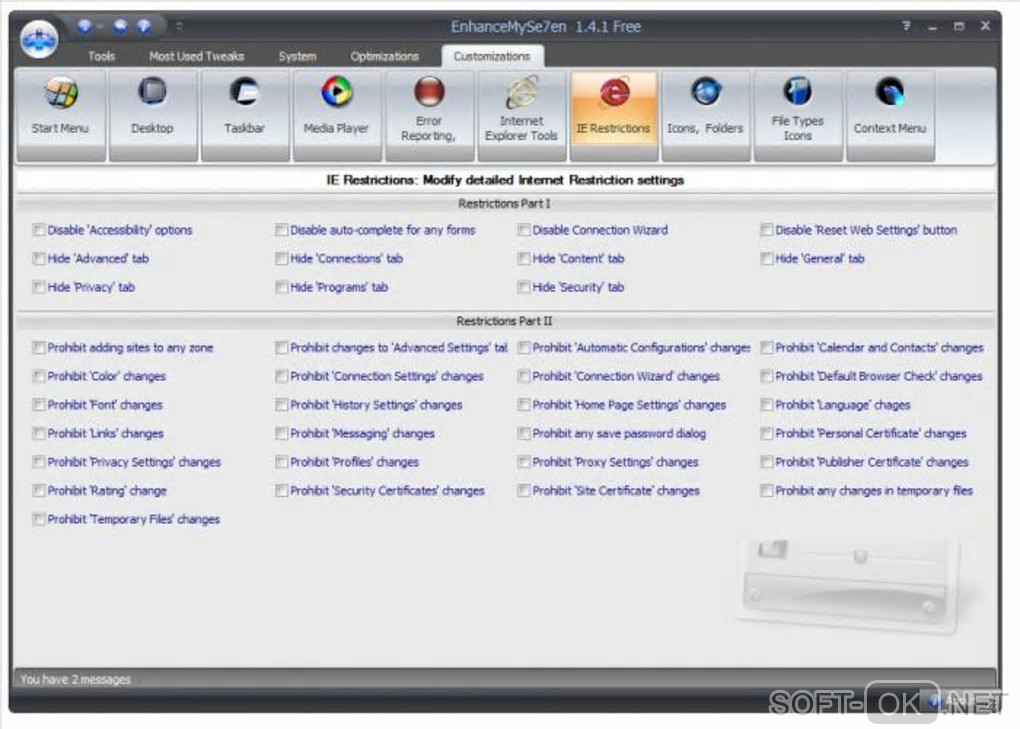Click the help question mark in title bar

906,26
